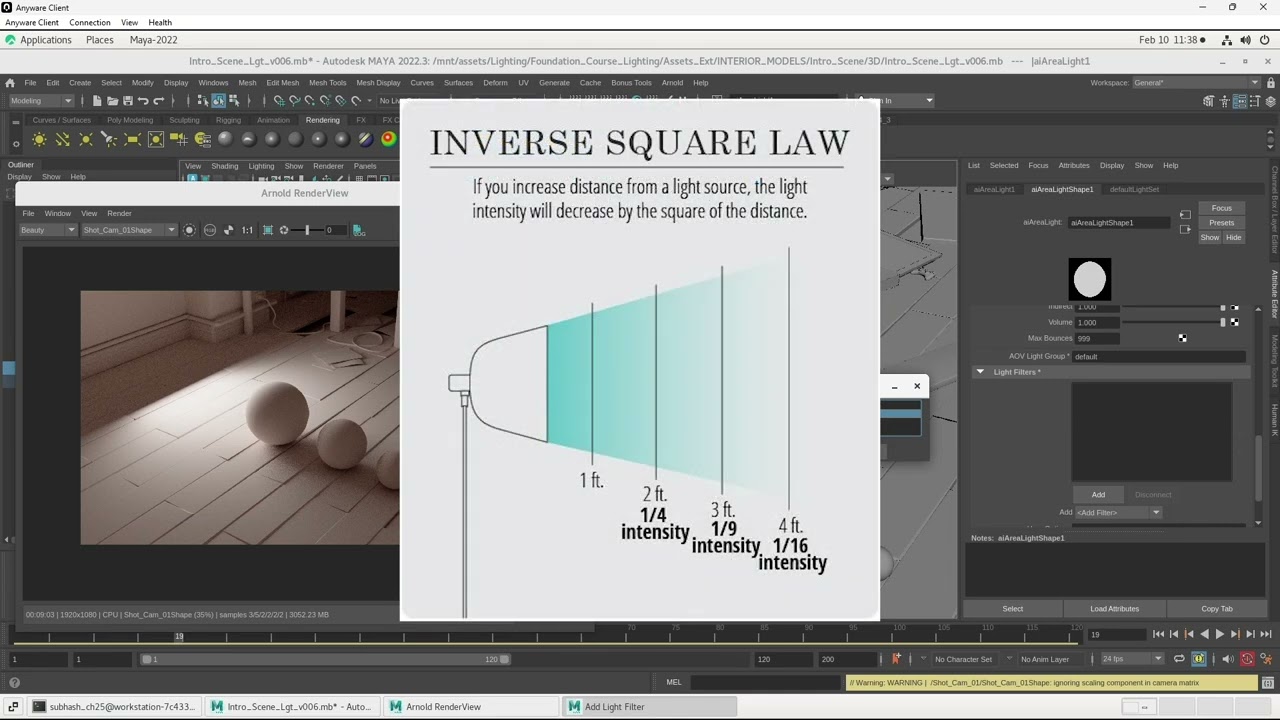Create an ambient light from Rendering shelf
Screen dimensions: 1280x720
[x=39, y=139]
